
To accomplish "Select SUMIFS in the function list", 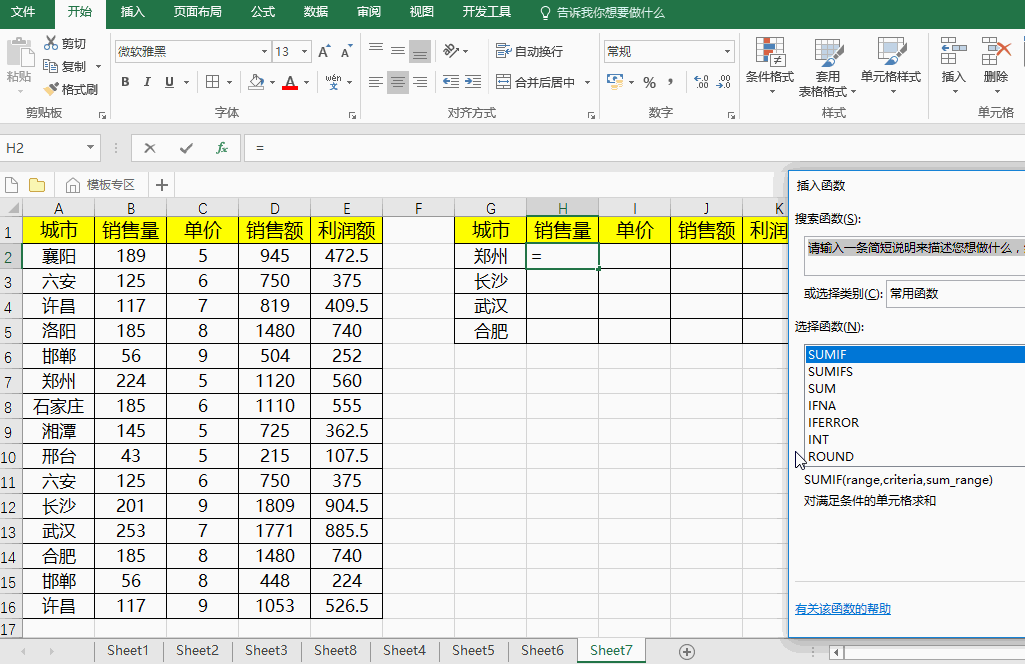I will [830, 372].
